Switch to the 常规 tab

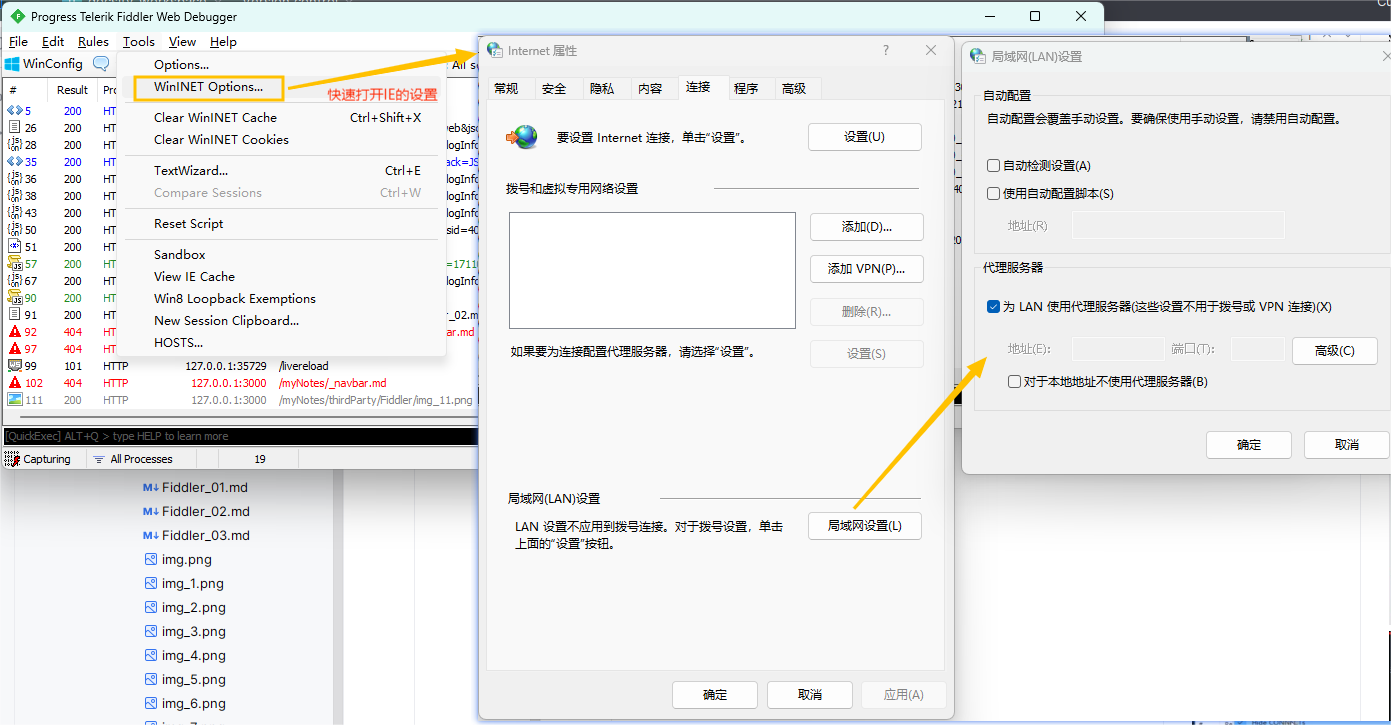pos(507,88)
